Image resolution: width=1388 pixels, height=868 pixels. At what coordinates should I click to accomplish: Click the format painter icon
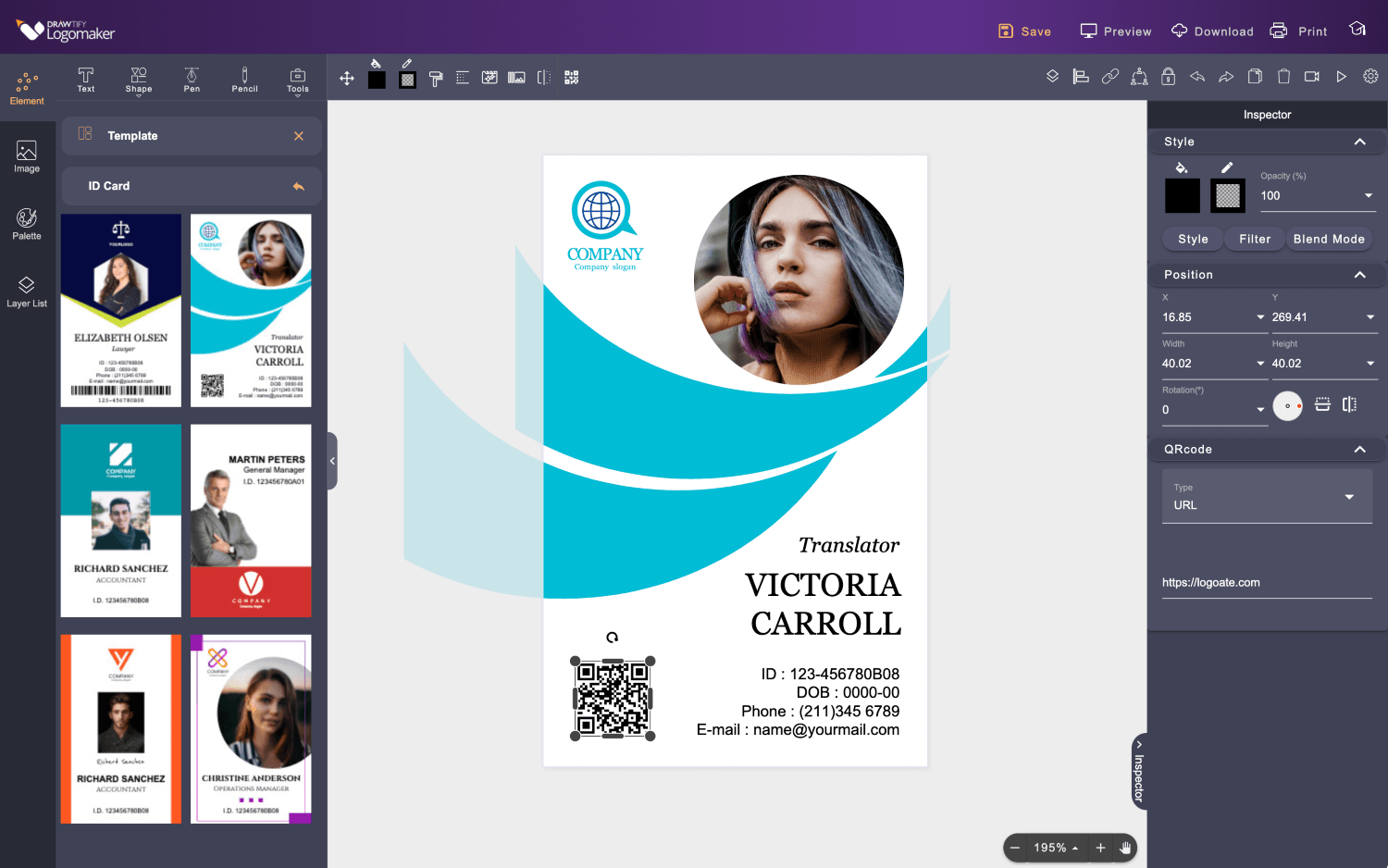click(x=436, y=79)
